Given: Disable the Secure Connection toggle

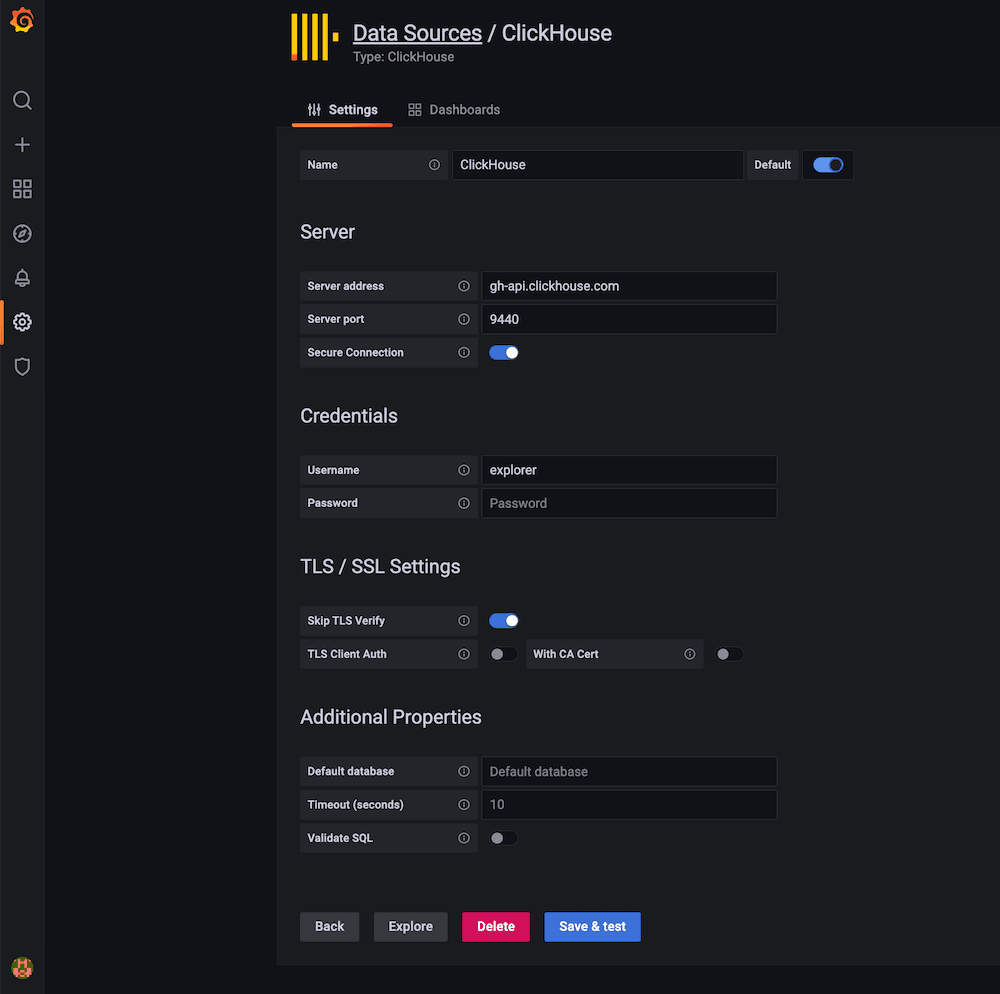Looking at the screenshot, I should (504, 353).
